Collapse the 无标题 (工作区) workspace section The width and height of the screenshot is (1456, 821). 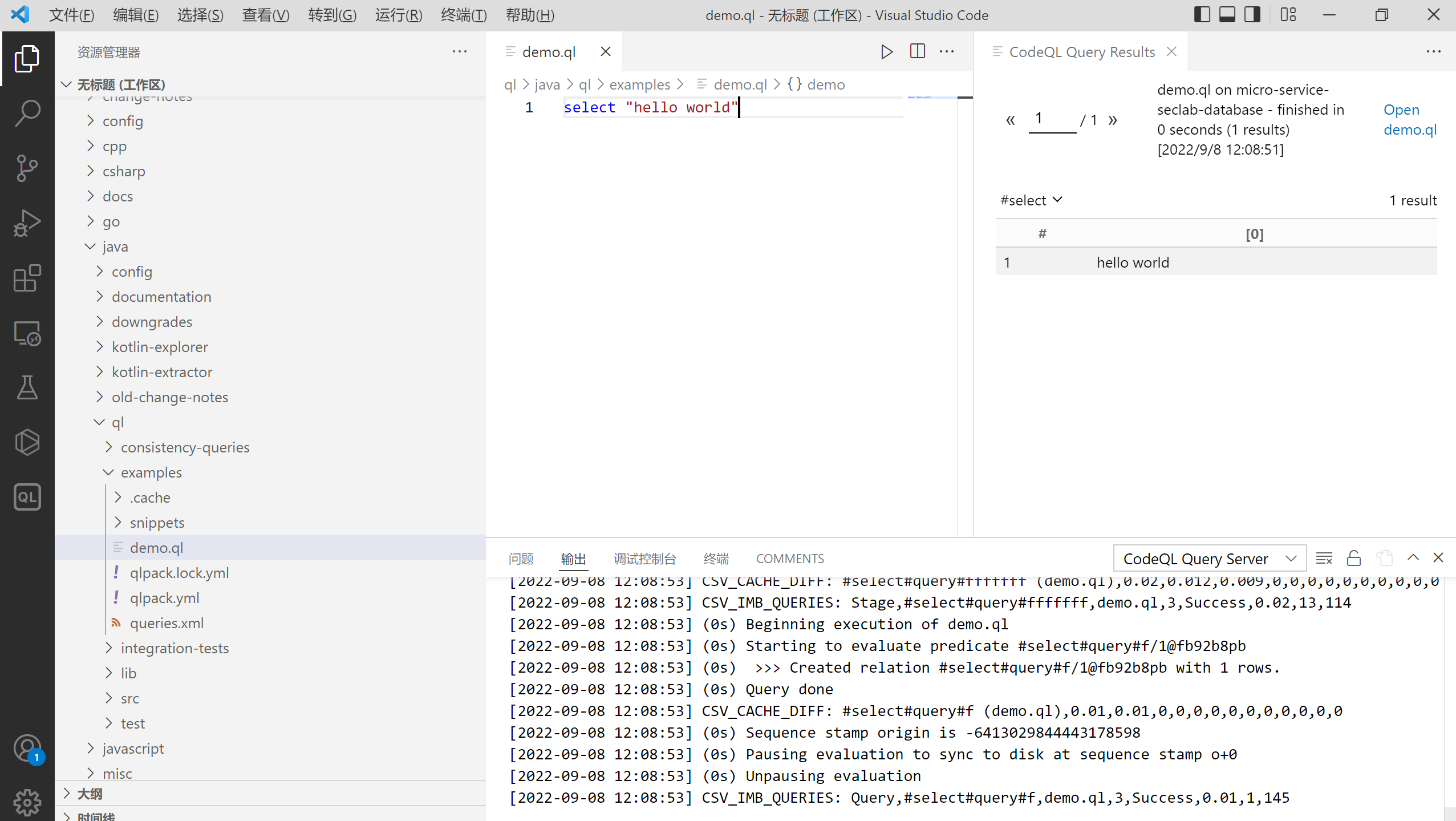pyautogui.click(x=66, y=85)
